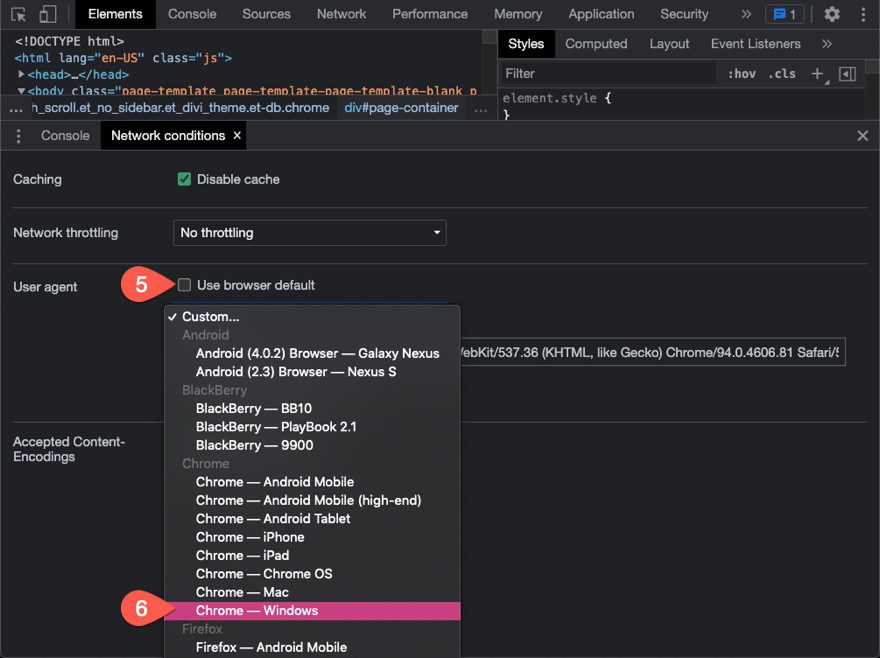Image resolution: width=880 pixels, height=658 pixels.
Task: Uncheck the Disable cache checkbox
Action: (184, 180)
